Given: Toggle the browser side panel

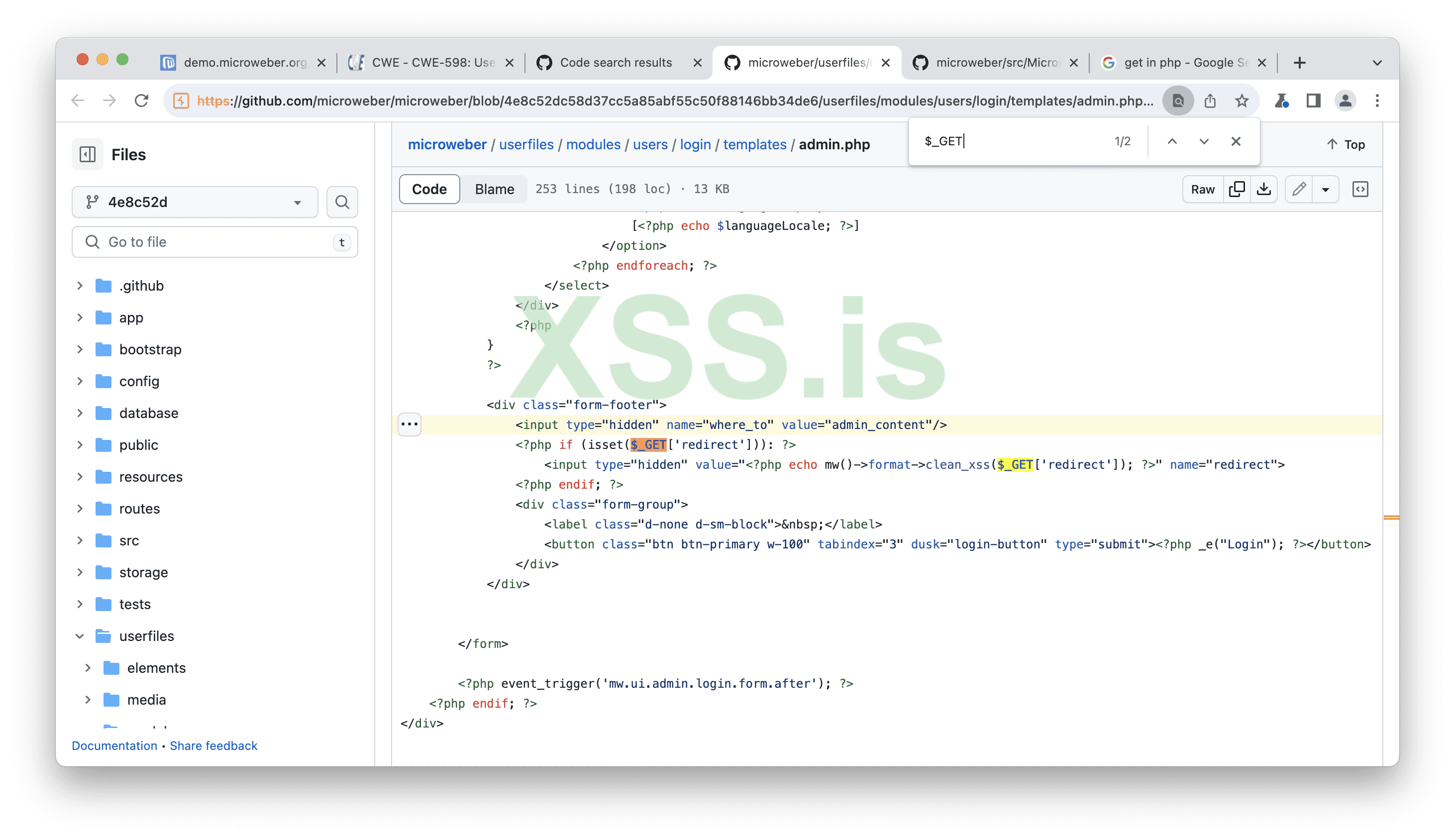Looking at the screenshot, I should 1313,101.
